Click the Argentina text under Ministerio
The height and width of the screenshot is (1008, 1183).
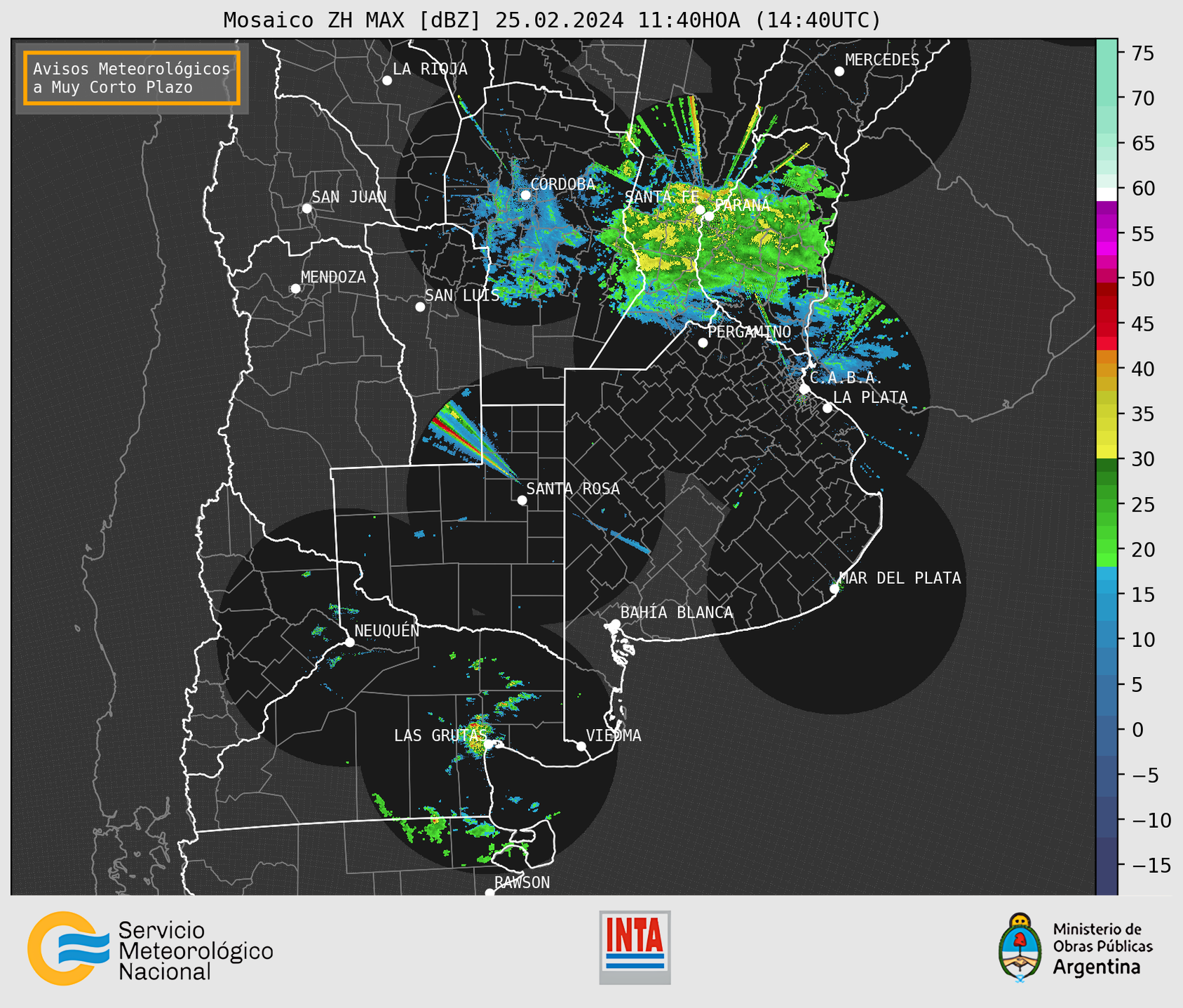coord(1097,967)
